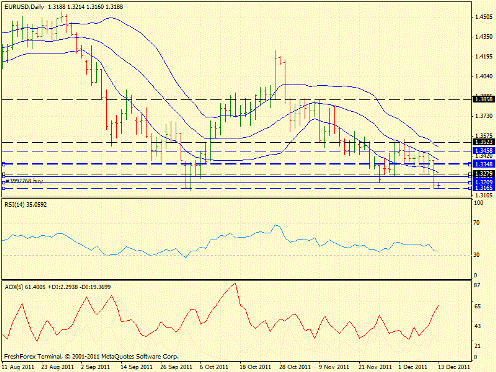Click the RSI scale value 30
Image resolution: width=496 pixels, height=372 pixels.
tap(477, 255)
